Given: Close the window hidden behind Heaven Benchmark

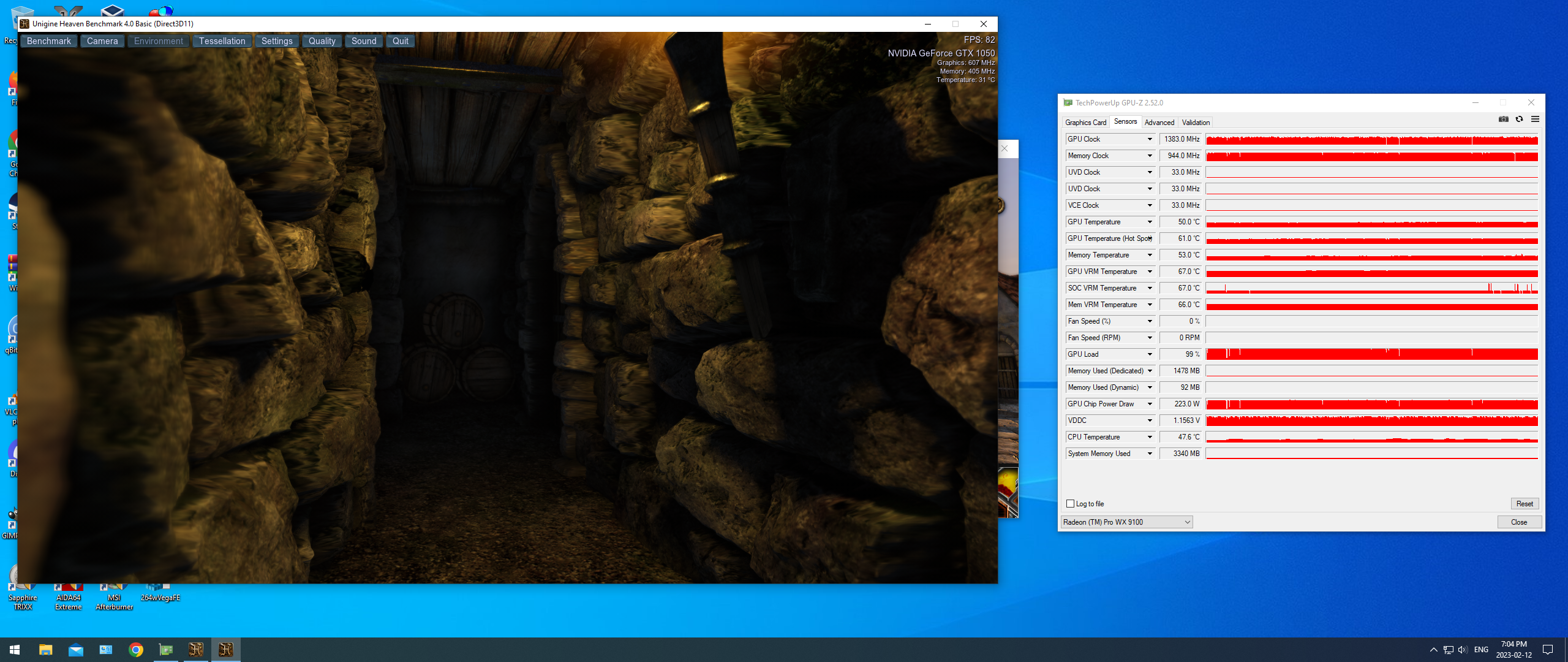Looking at the screenshot, I should click(x=1005, y=148).
